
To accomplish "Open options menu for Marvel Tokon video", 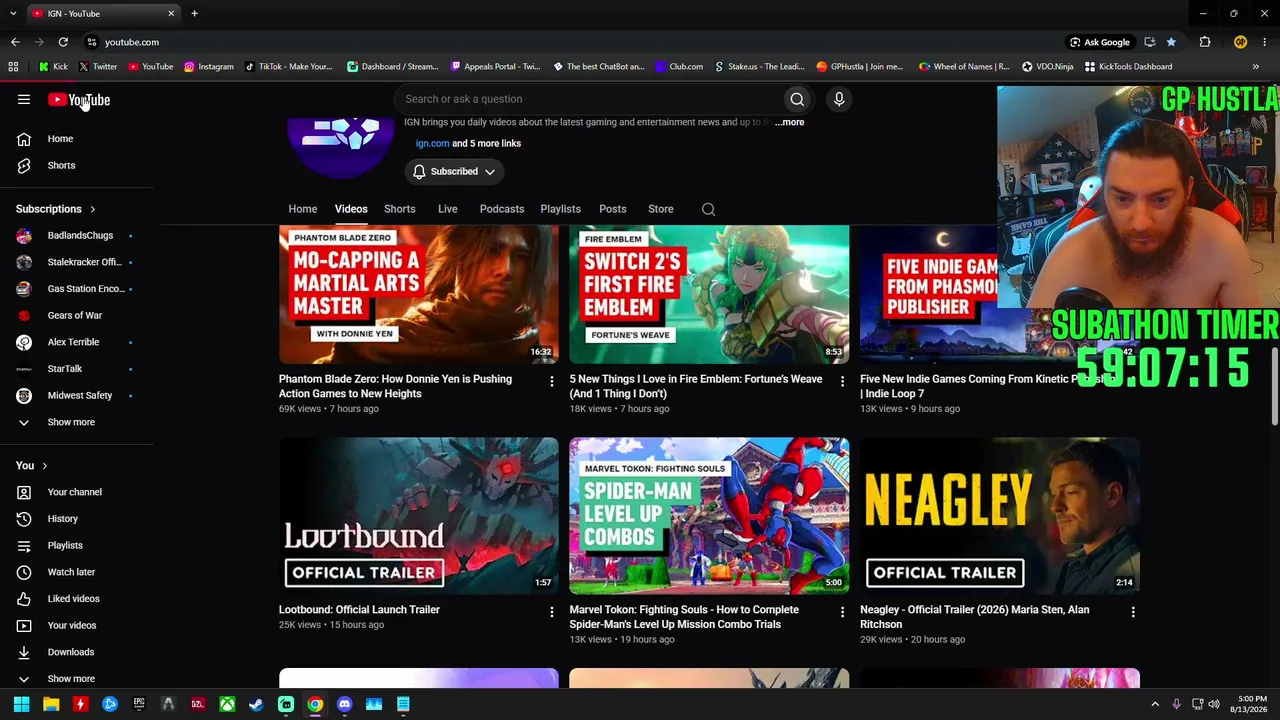I will [x=842, y=611].
